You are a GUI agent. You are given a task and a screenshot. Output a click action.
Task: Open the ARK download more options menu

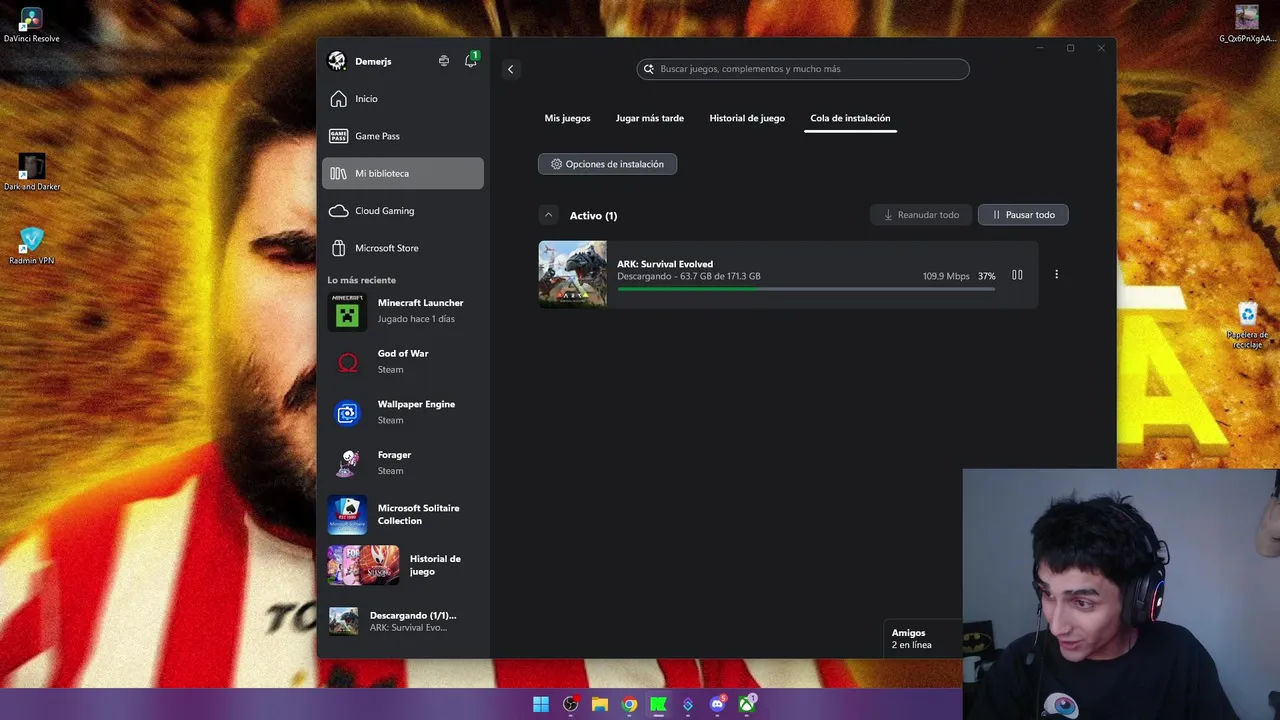click(1056, 274)
